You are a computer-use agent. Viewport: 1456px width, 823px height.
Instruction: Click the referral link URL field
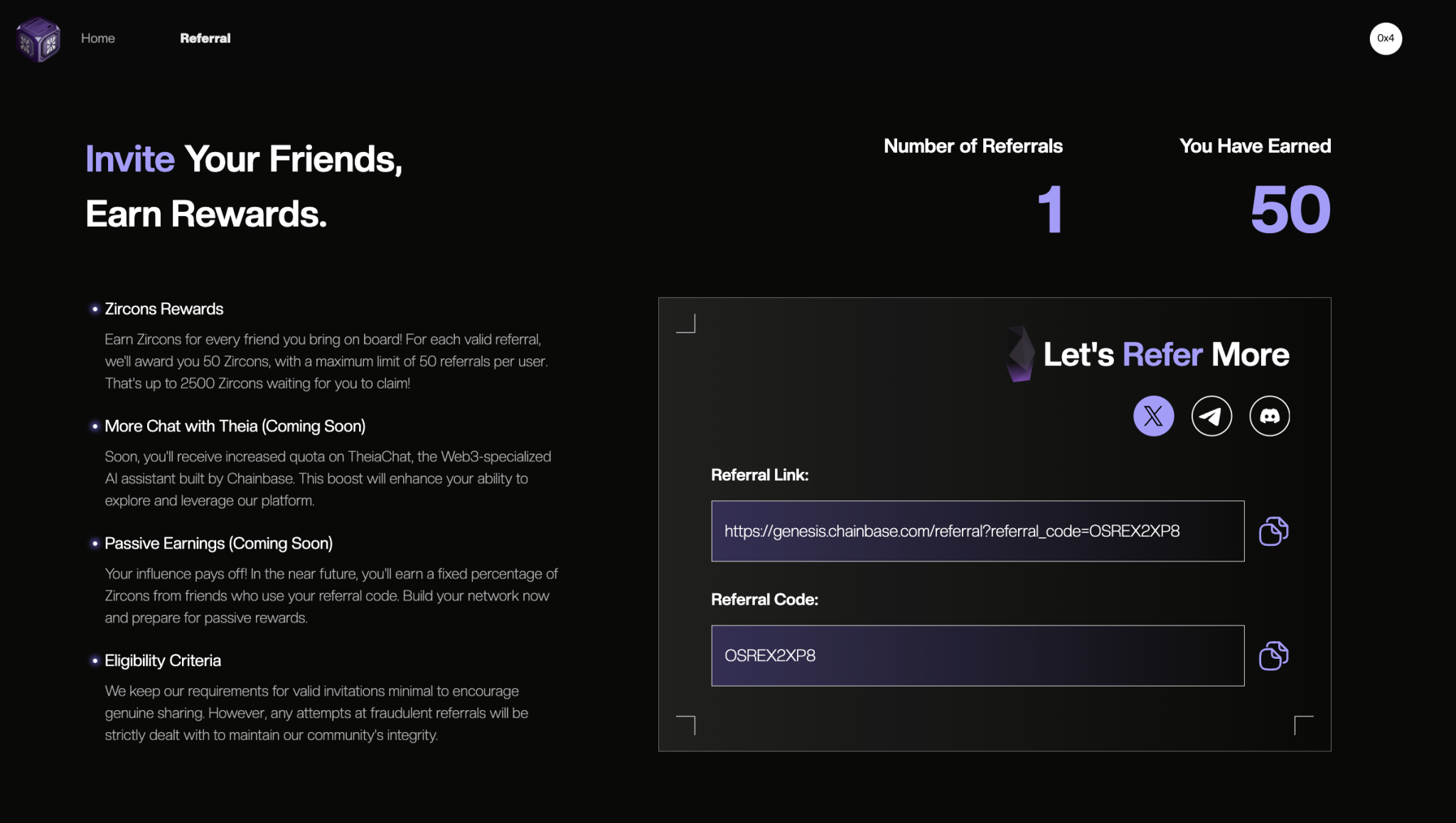pos(978,531)
